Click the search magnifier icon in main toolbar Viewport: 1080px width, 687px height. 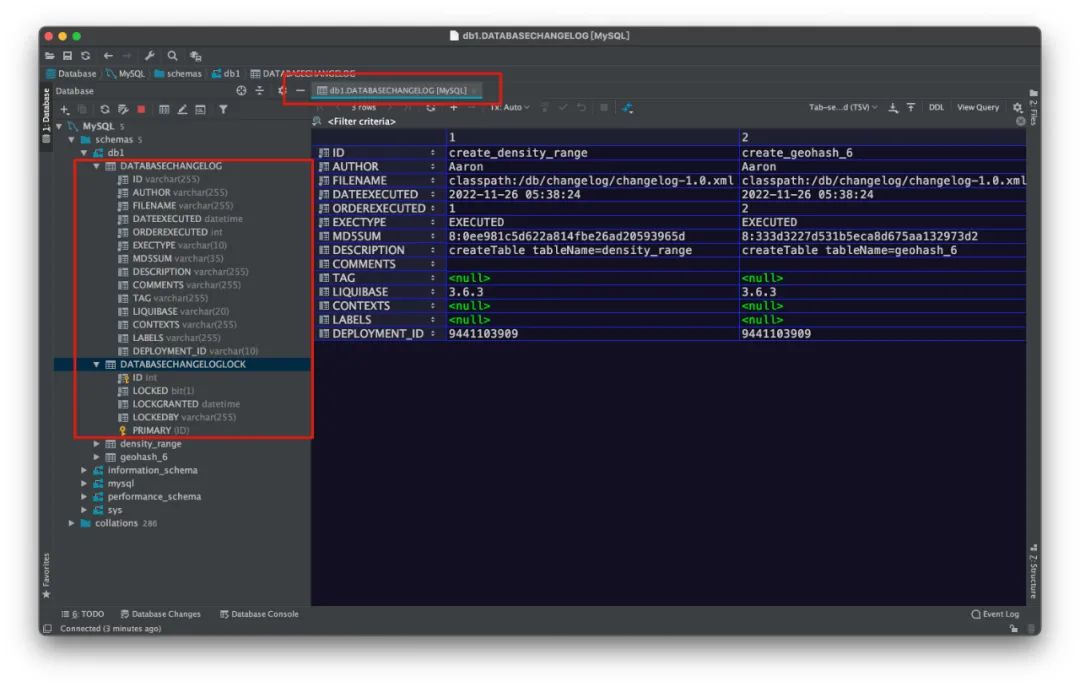[x=172, y=56]
